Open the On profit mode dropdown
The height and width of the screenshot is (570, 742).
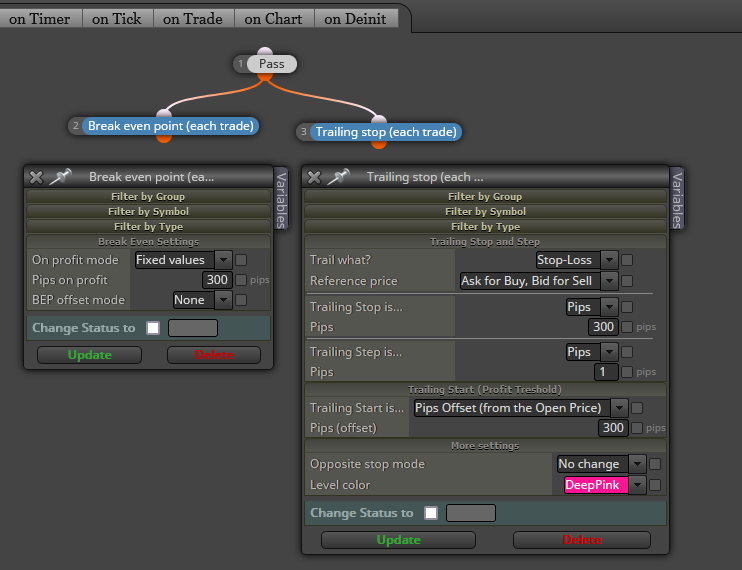tap(184, 260)
